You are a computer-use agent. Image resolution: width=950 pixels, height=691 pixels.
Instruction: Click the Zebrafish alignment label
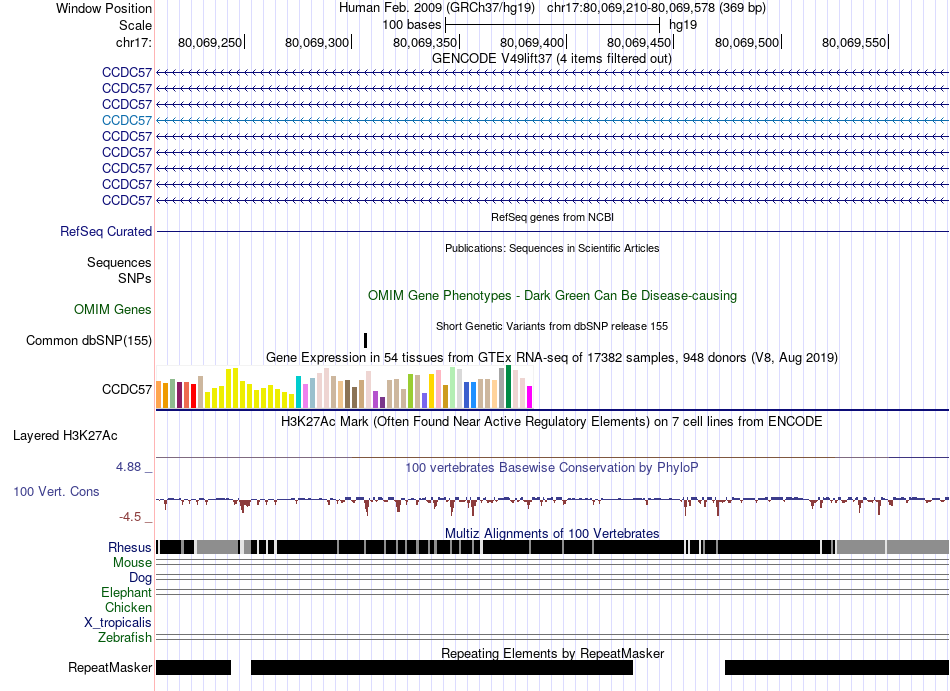[125, 638]
